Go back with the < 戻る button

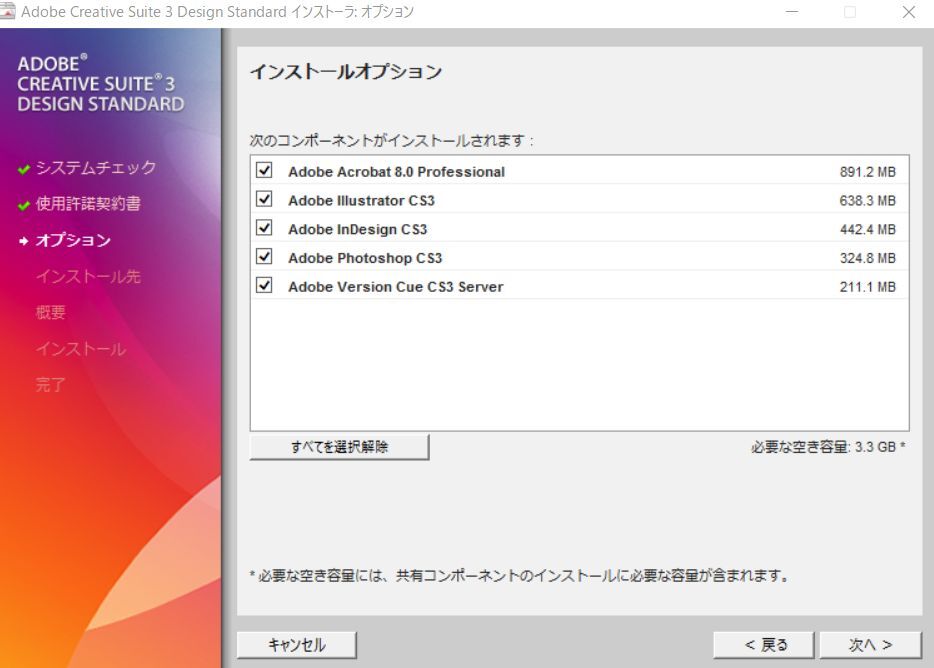[x=764, y=645]
